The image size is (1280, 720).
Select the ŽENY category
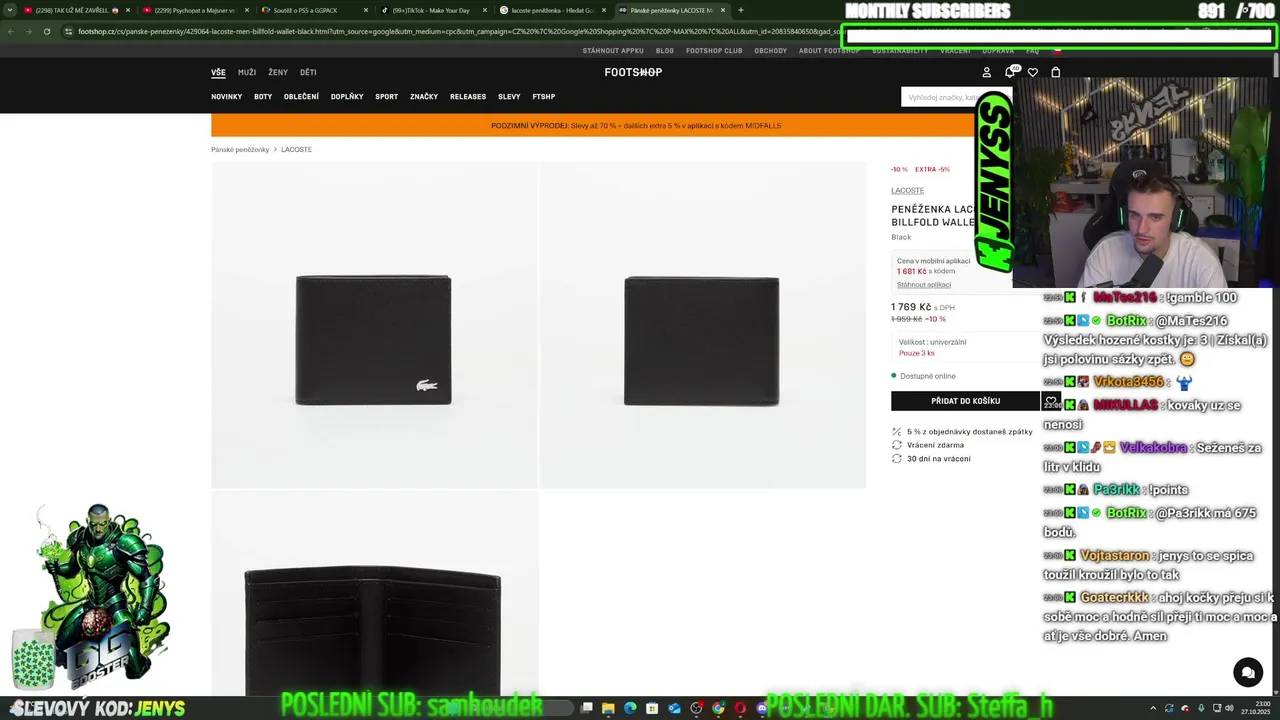[278, 72]
